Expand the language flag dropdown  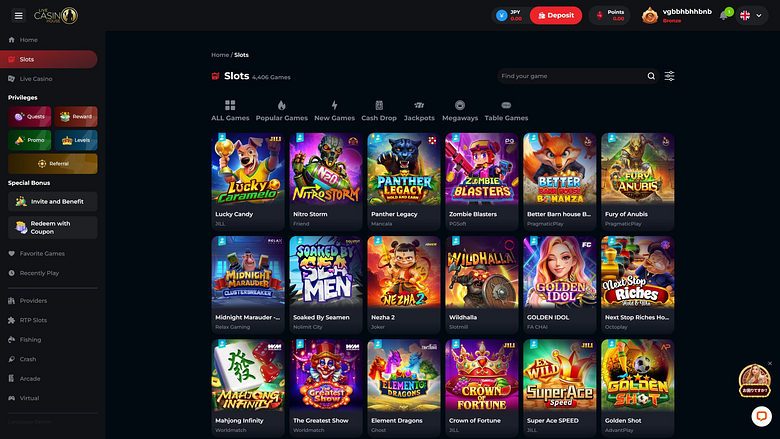(751, 15)
